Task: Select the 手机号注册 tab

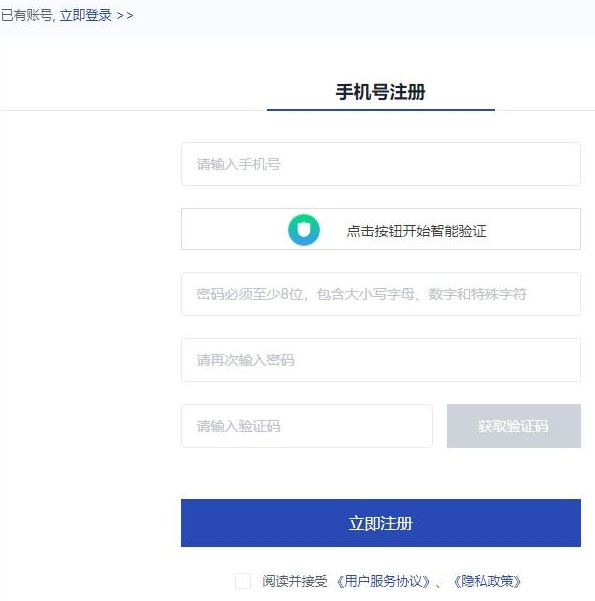Action: pyautogui.click(x=381, y=92)
